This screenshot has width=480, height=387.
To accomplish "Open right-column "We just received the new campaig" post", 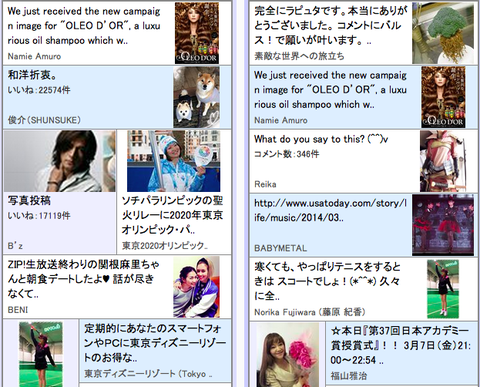I will click(330, 90).
